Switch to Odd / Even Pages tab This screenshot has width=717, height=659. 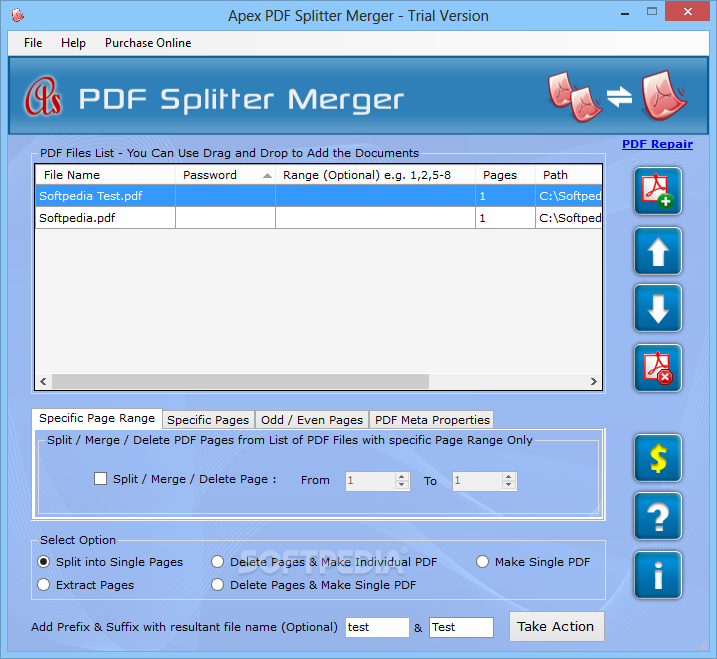(x=312, y=420)
